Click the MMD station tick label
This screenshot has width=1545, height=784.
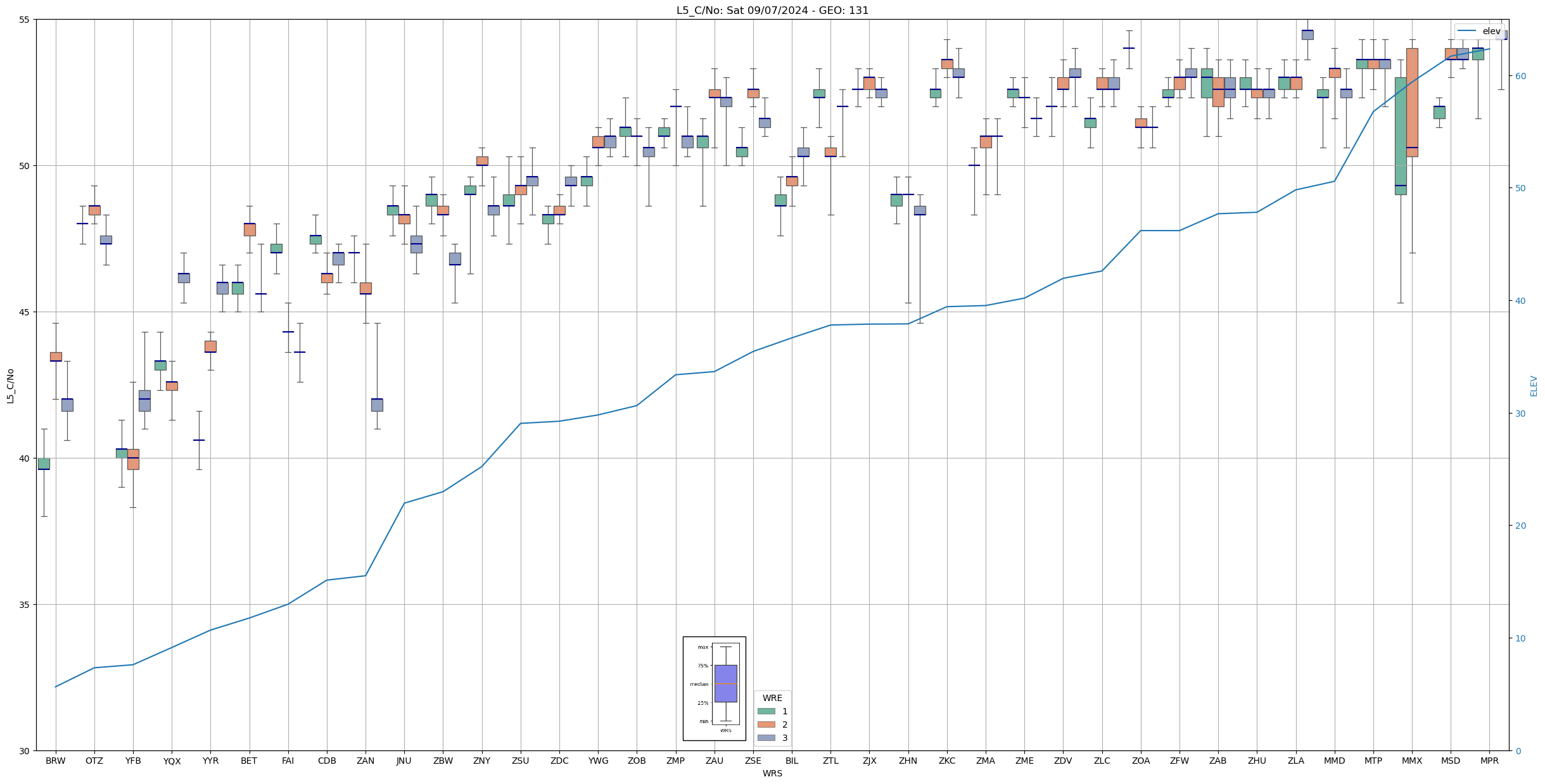pos(1335,761)
